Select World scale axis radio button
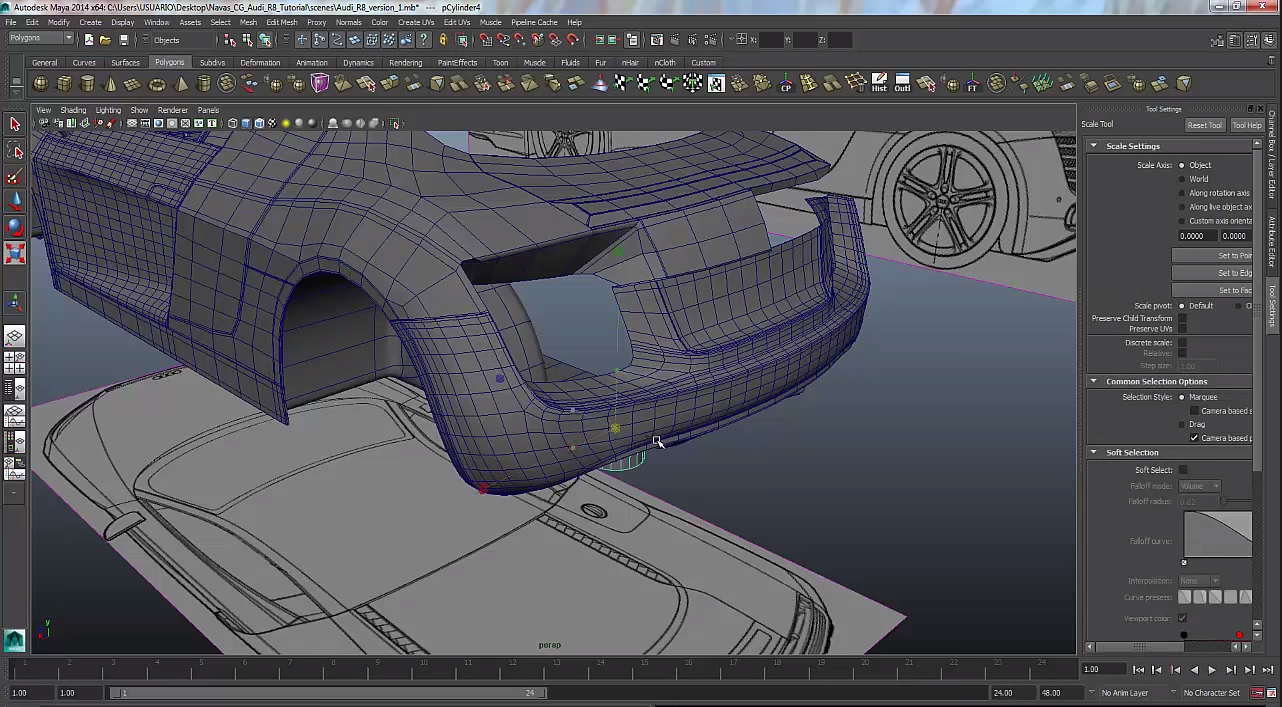Image resolution: width=1282 pixels, height=707 pixels. click(x=1182, y=179)
